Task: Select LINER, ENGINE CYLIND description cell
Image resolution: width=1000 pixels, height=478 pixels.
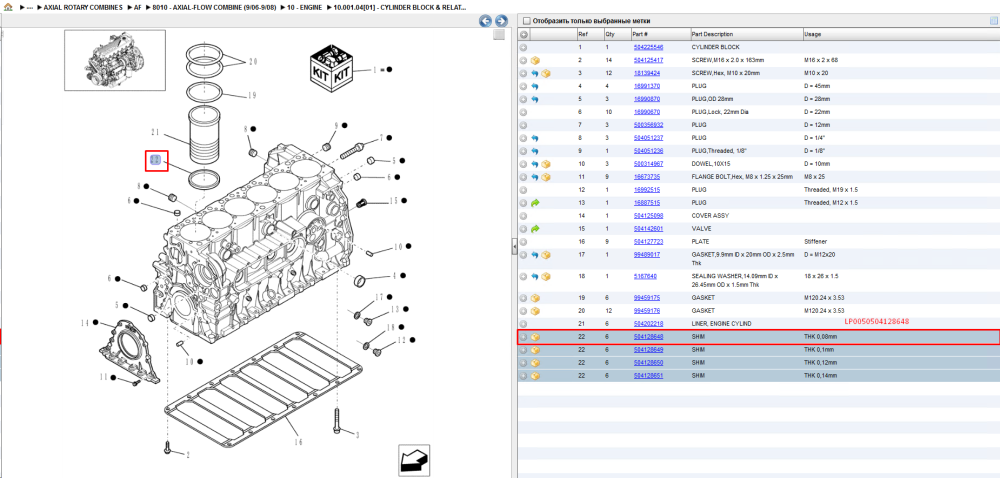Action: point(721,324)
